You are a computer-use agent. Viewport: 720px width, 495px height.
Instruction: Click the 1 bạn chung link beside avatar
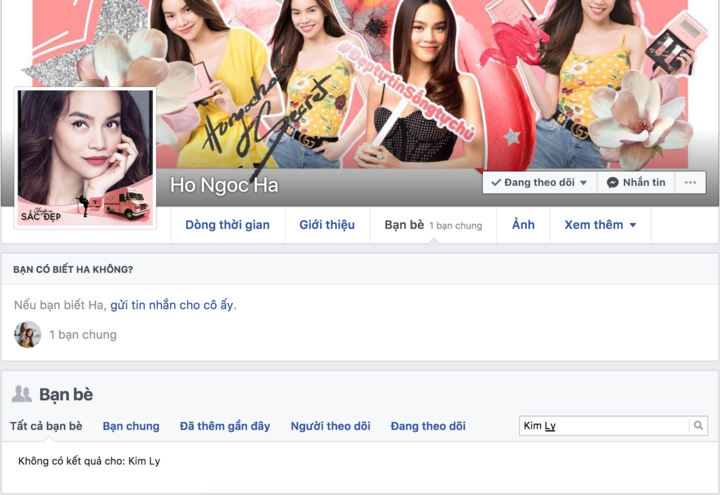83,335
